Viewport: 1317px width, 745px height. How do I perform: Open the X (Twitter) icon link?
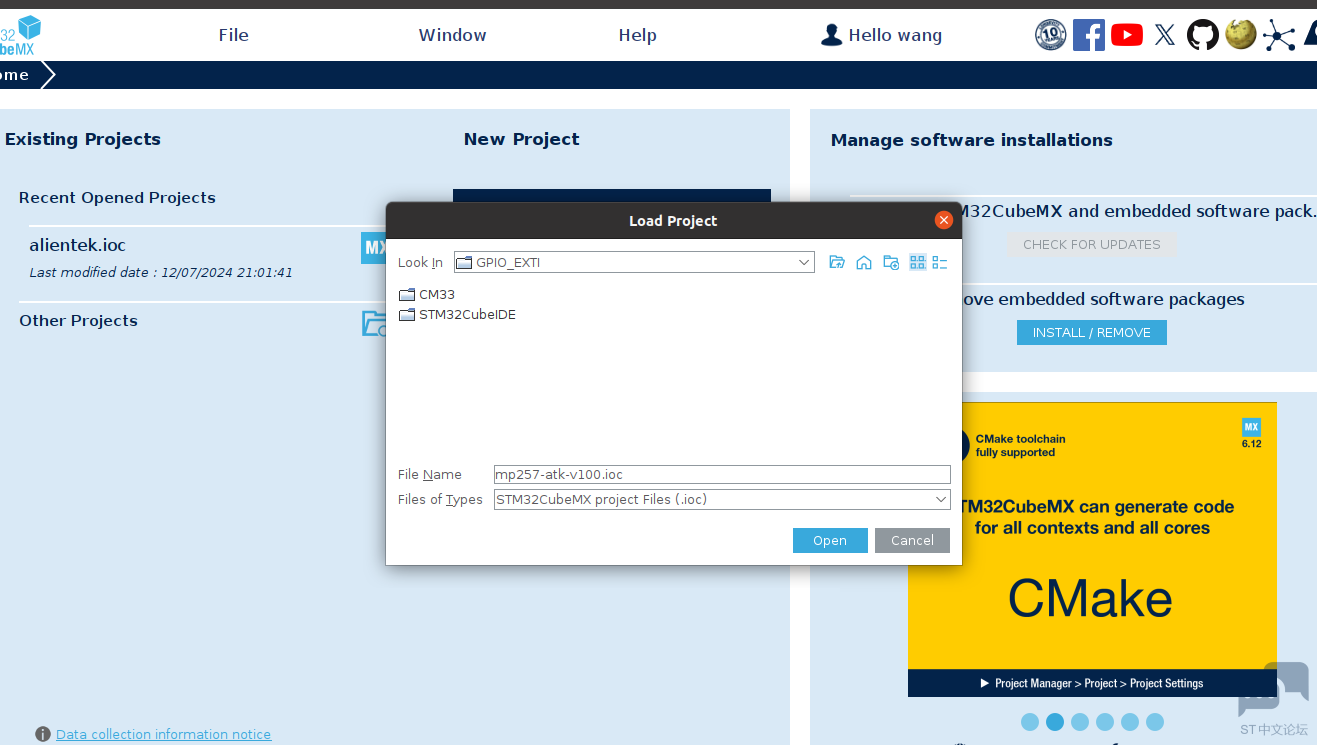(1165, 35)
